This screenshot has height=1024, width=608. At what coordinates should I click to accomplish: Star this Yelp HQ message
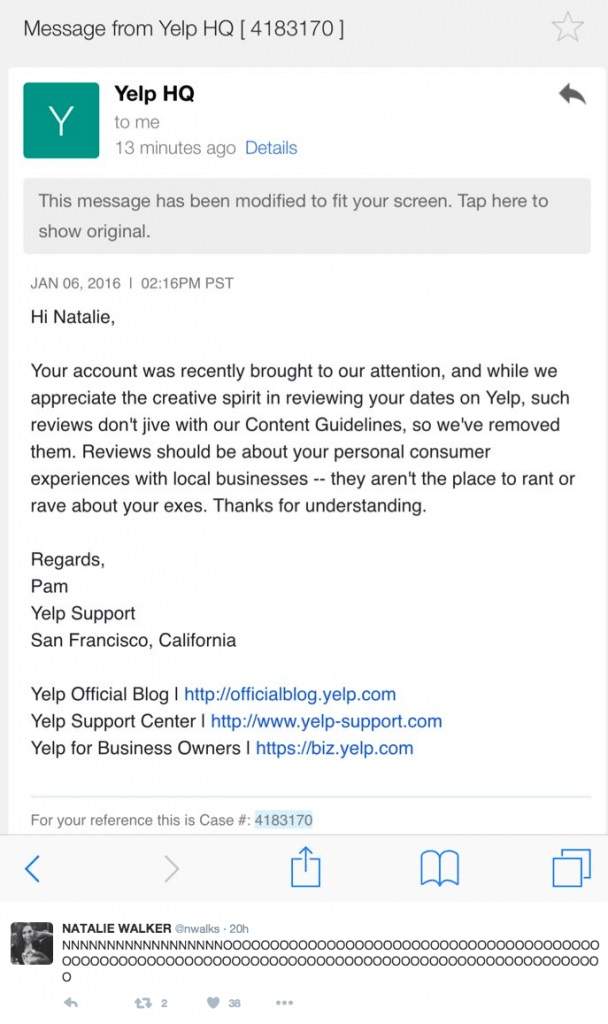tap(567, 28)
